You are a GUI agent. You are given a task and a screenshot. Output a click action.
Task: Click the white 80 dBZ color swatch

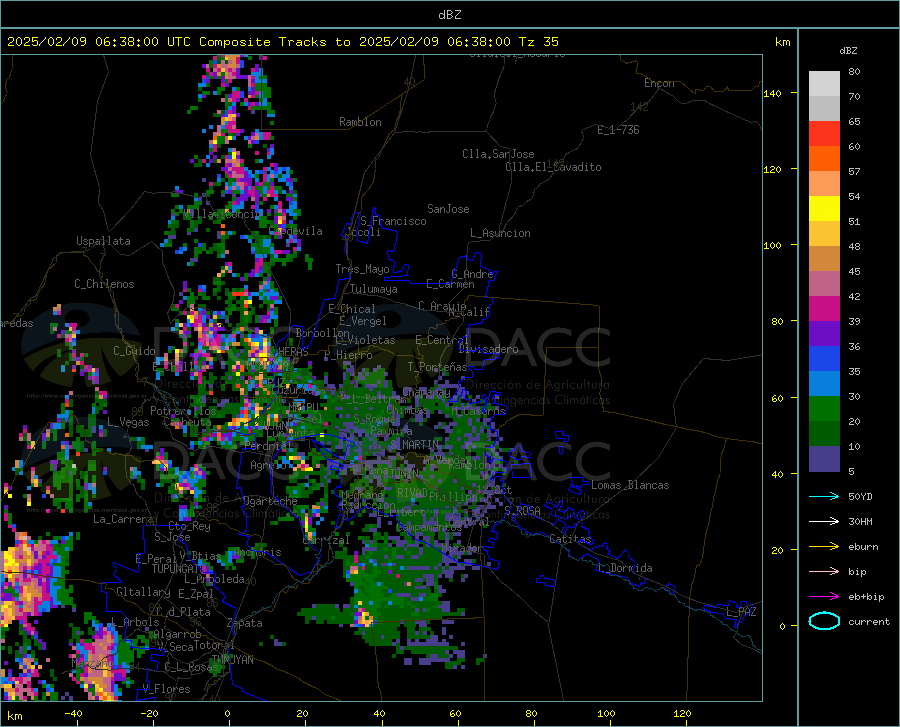pos(824,84)
